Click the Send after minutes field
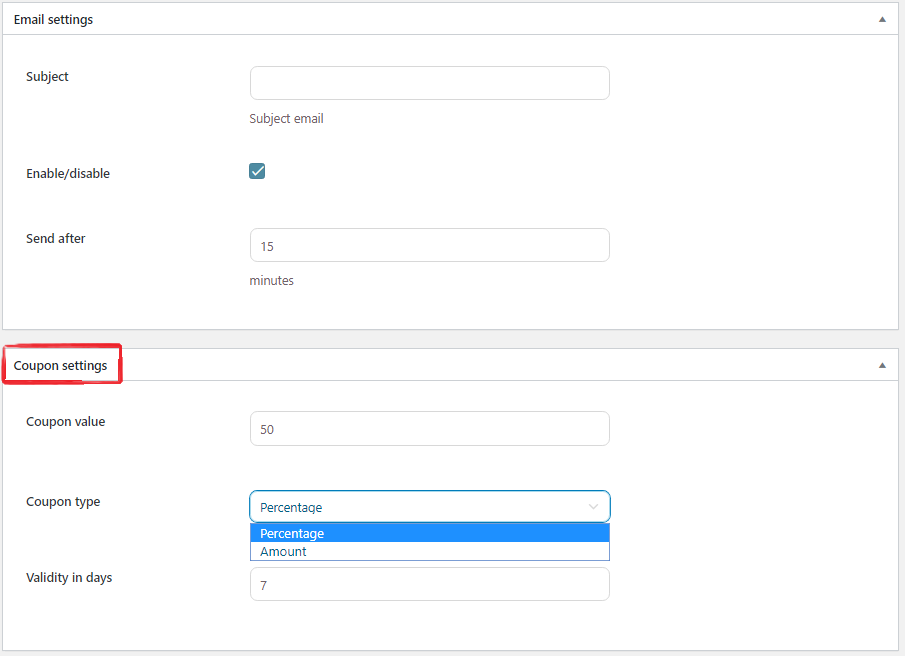905x656 pixels. click(x=429, y=245)
